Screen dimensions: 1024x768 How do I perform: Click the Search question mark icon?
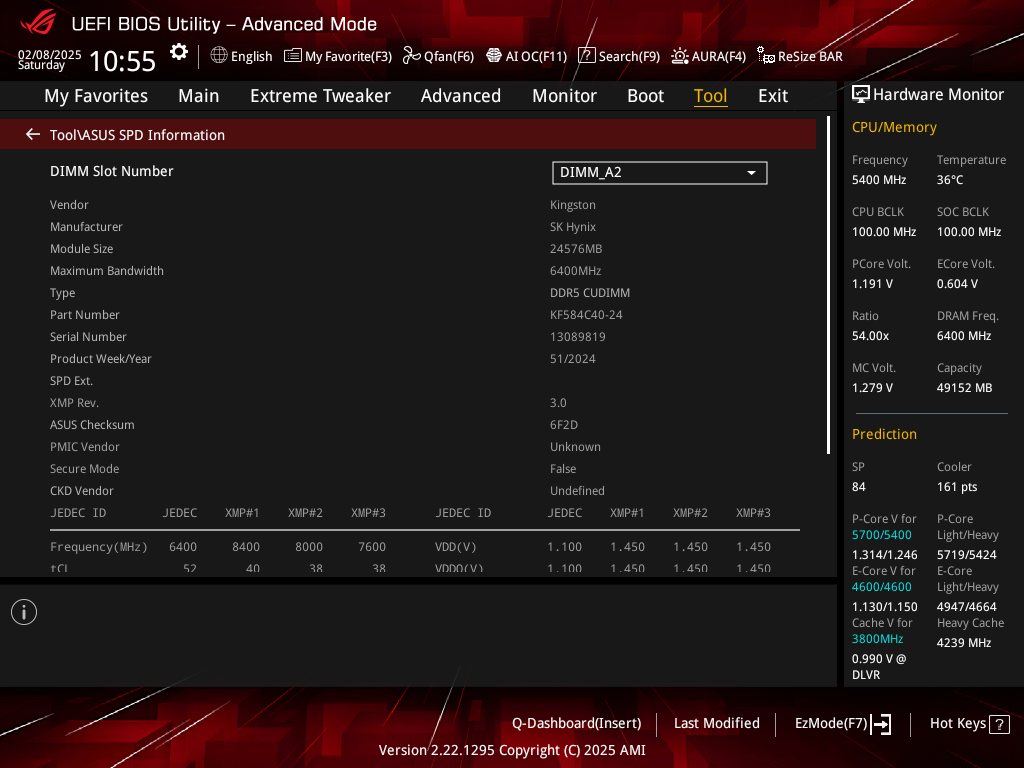586,56
